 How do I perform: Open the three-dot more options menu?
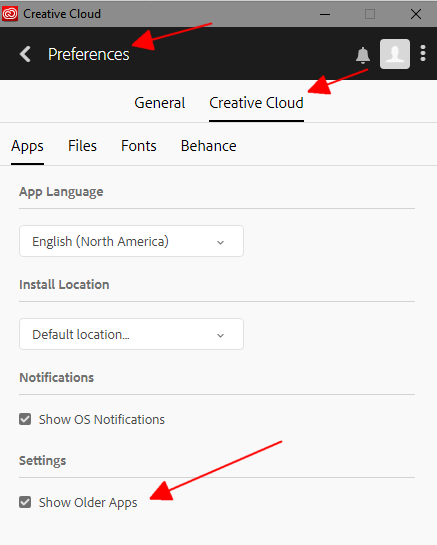[423, 54]
